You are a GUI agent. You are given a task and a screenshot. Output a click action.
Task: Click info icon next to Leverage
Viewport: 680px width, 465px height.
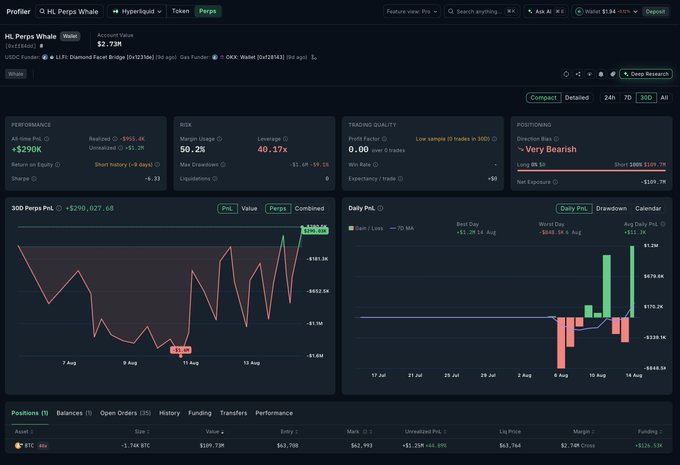(285, 139)
